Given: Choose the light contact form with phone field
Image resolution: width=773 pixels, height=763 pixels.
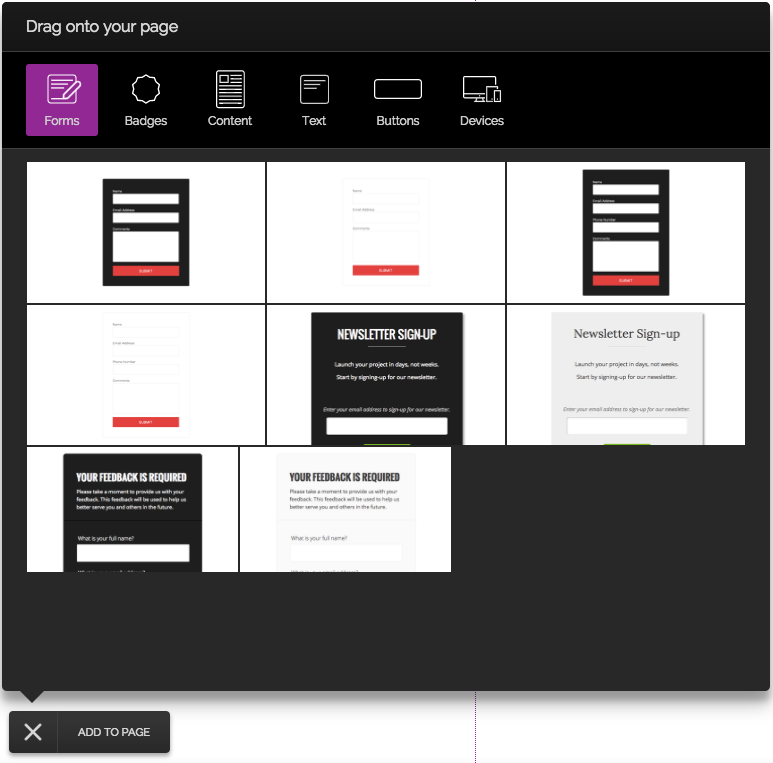Looking at the screenshot, I should [x=146, y=375].
